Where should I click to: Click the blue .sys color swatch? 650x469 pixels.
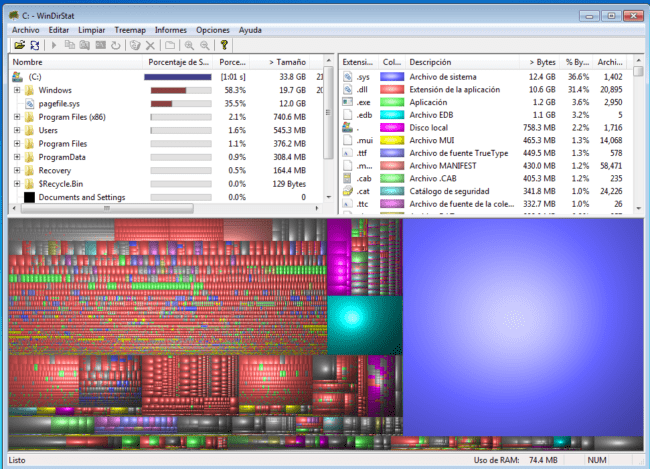point(392,76)
